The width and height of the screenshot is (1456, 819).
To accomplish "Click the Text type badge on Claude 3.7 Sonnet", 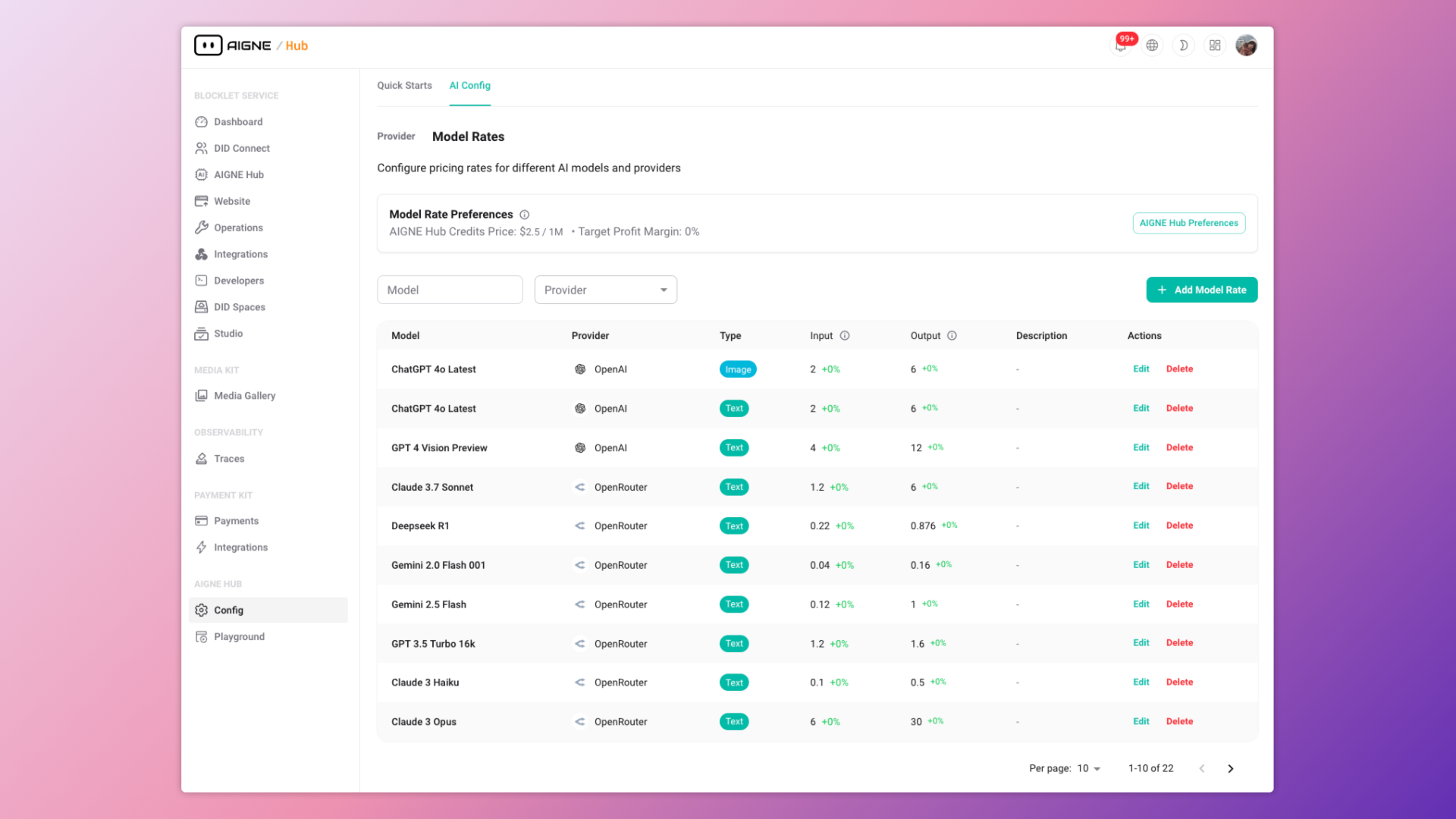I will tap(733, 487).
